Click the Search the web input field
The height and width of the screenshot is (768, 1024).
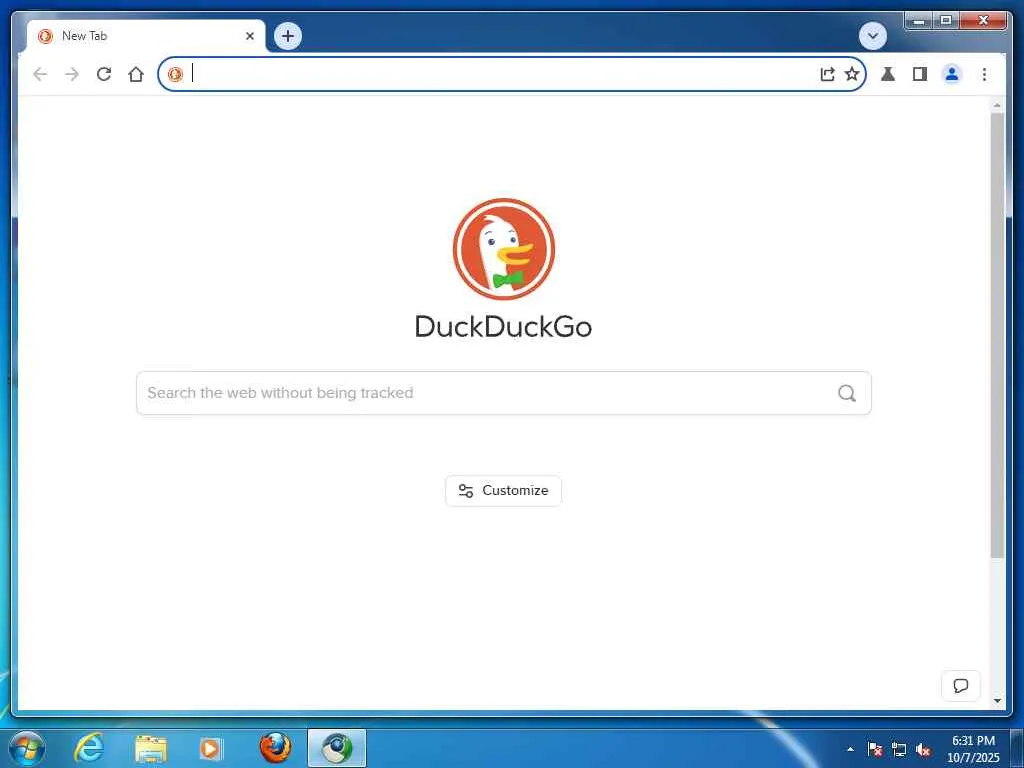point(504,393)
